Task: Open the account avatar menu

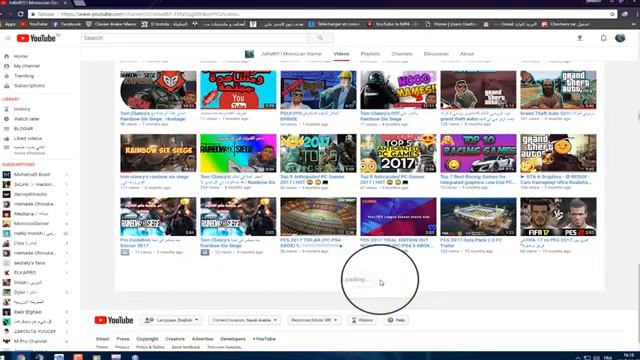Action: coord(620,38)
